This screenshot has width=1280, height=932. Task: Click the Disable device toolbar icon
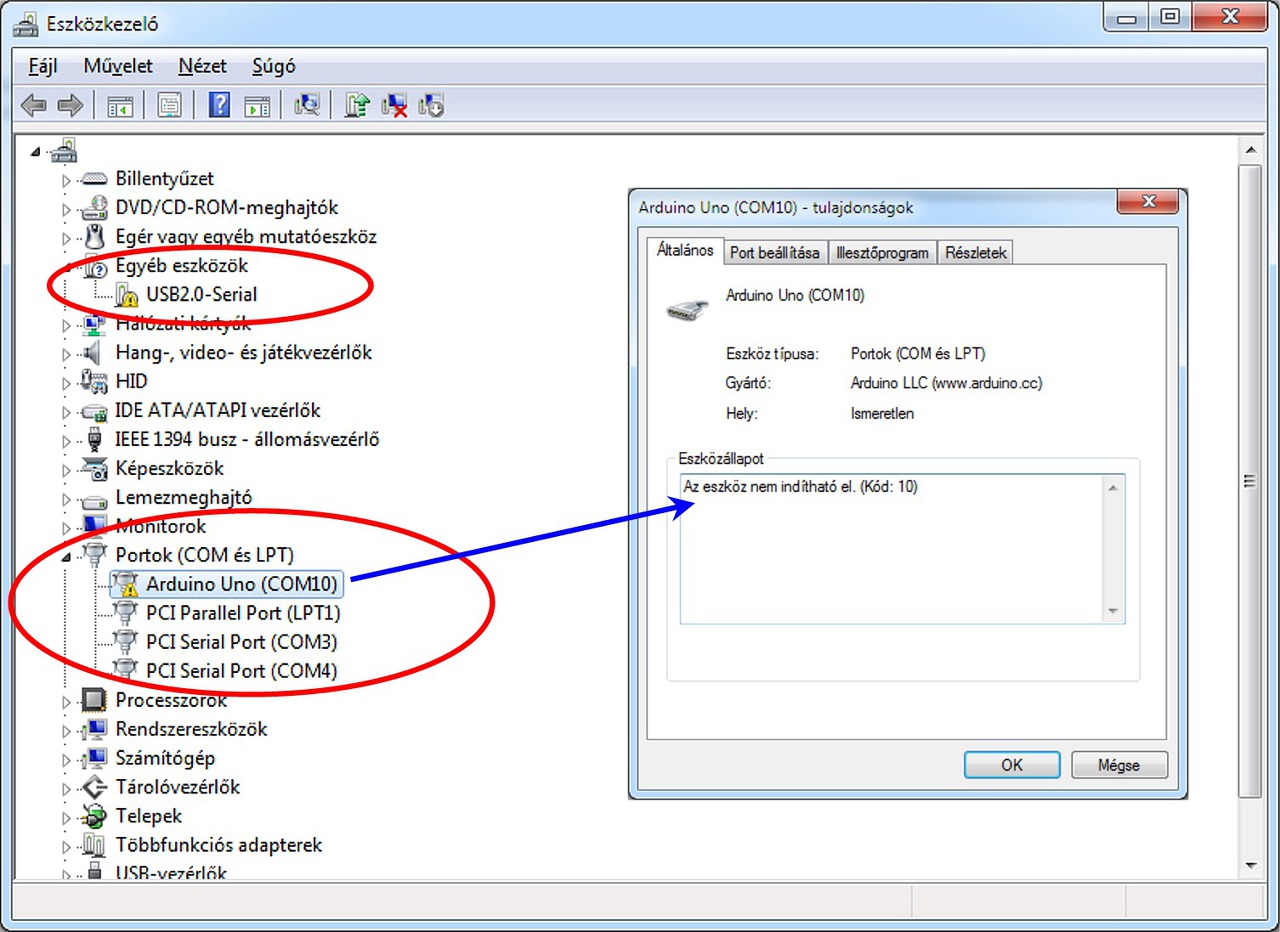(x=431, y=105)
